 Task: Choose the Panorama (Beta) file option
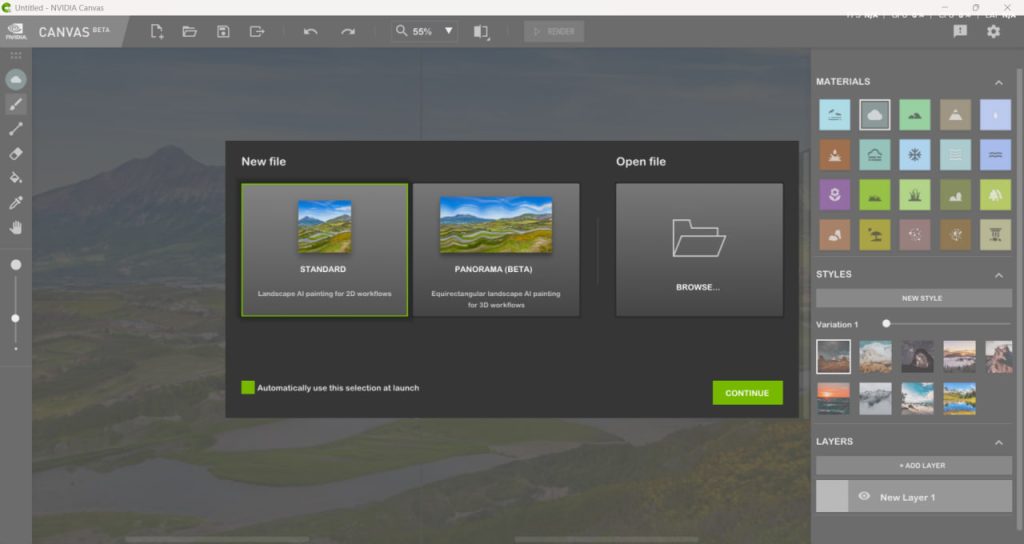click(496, 250)
